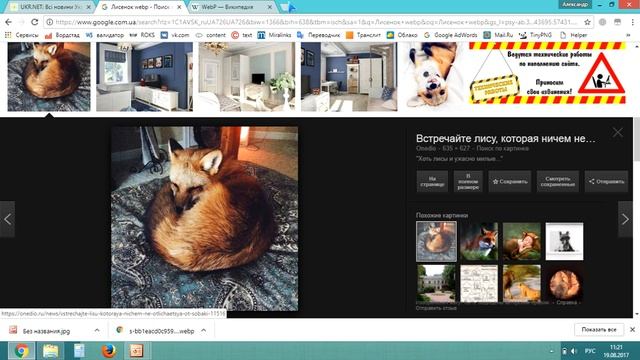Click volume icon in system tray
Image resolution: width=640 pixels, height=360 pixels.
click(574, 351)
